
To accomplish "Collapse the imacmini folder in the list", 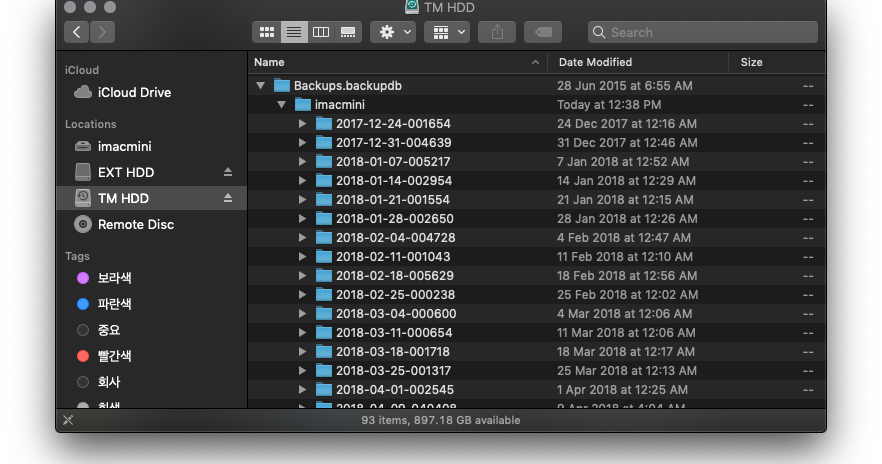I will pos(281,105).
